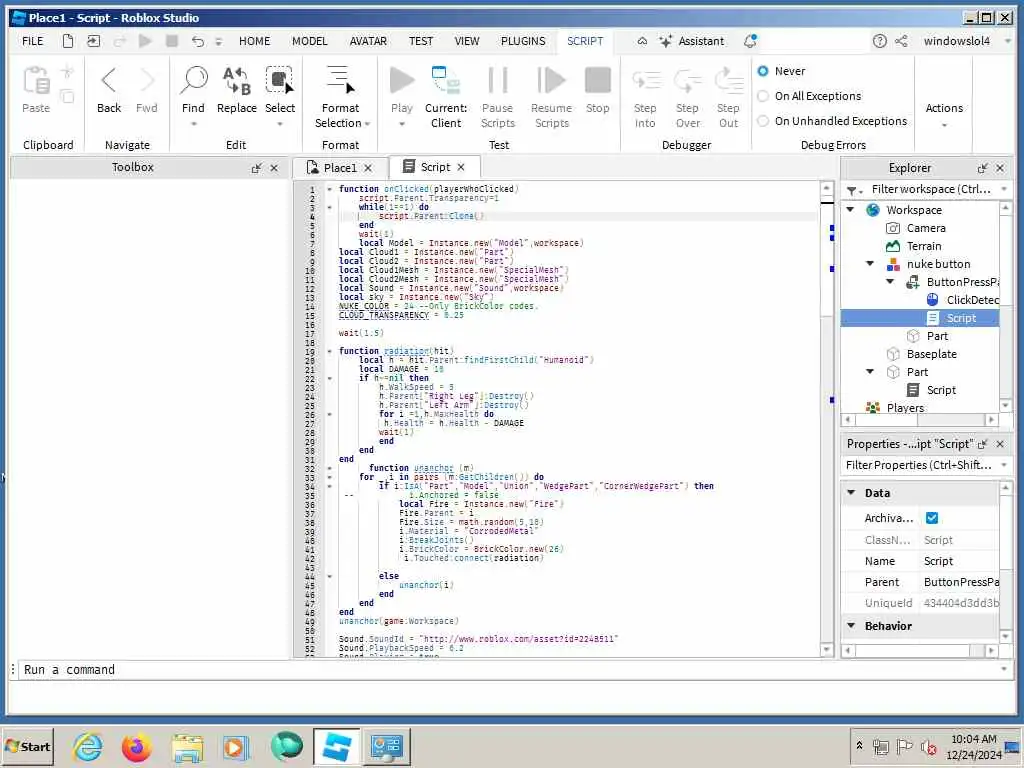This screenshot has width=1024, height=768.
Task: Collapse the ButtonPressPart node
Action: tap(890, 282)
